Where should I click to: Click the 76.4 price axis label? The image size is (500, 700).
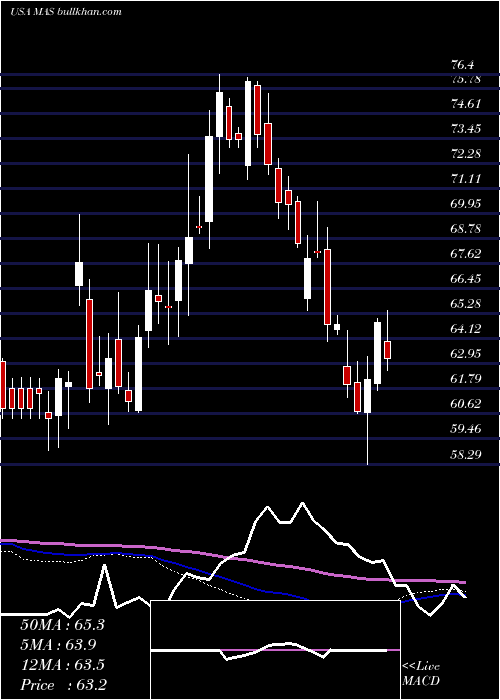[x=462, y=65]
